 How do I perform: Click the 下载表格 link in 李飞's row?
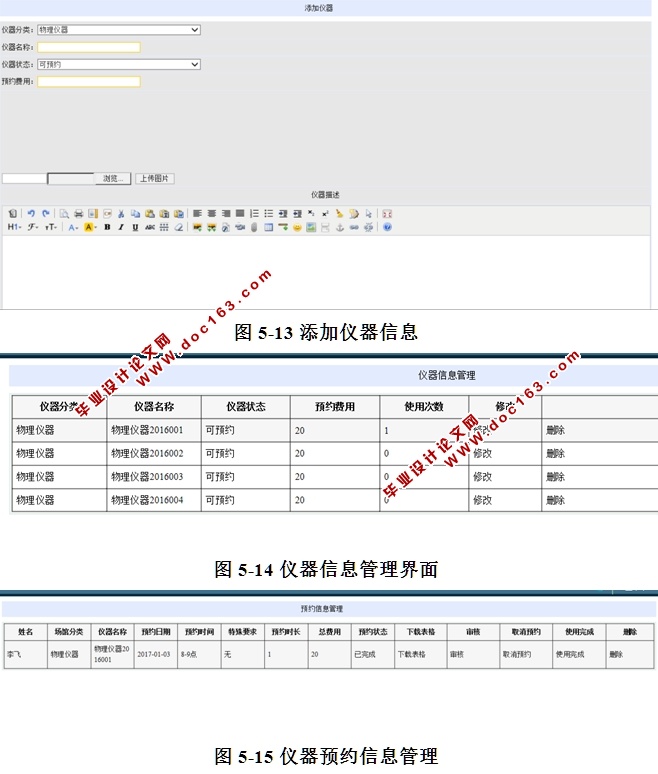point(411,654)
